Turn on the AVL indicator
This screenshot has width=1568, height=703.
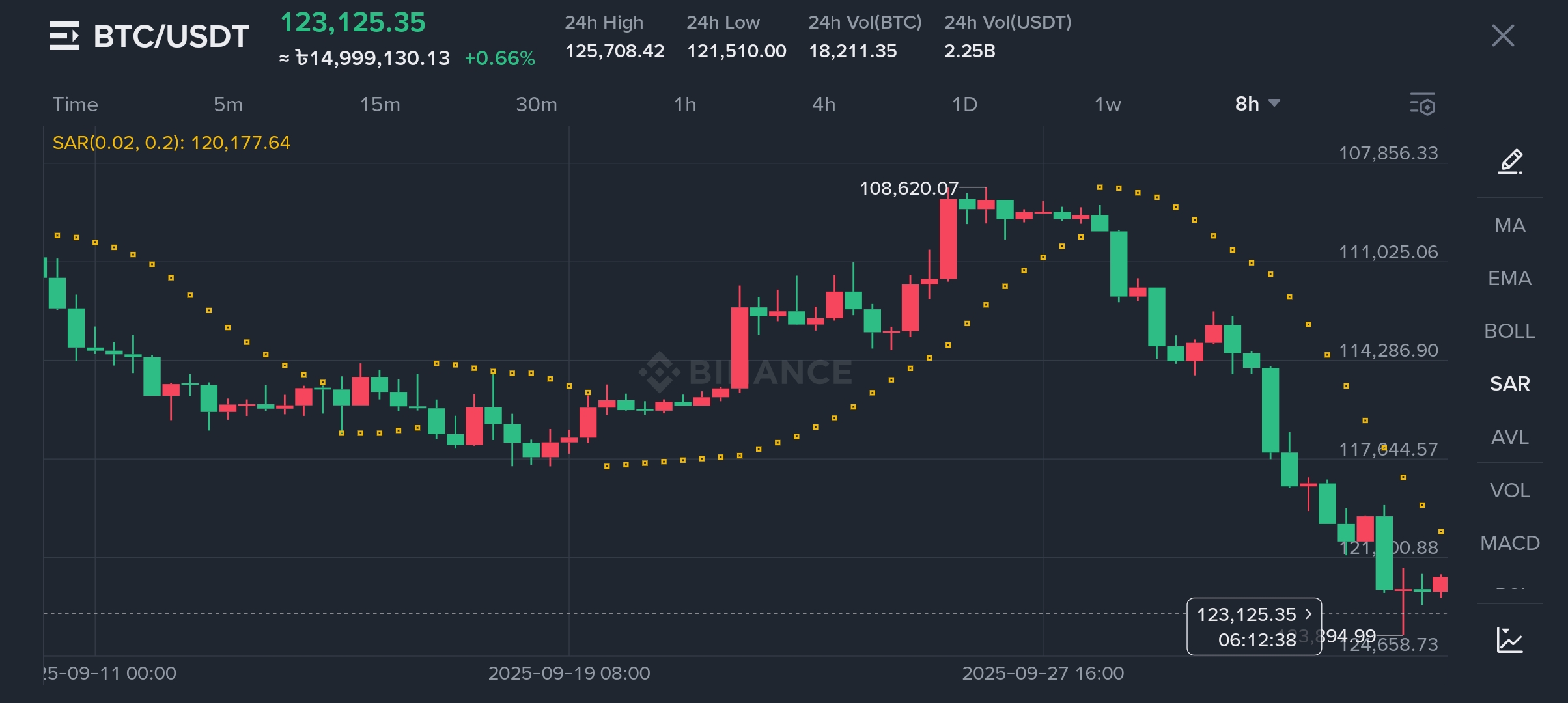tap(1509, 437)
